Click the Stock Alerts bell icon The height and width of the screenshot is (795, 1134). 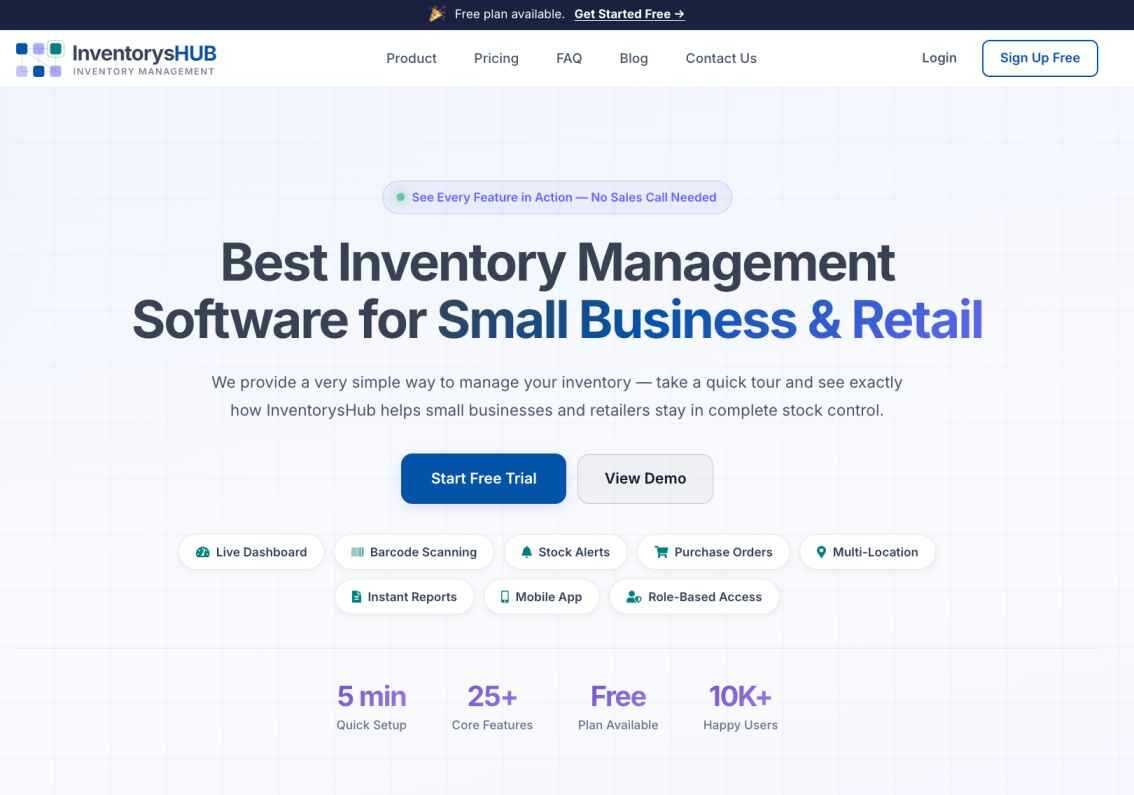point(526,552)
